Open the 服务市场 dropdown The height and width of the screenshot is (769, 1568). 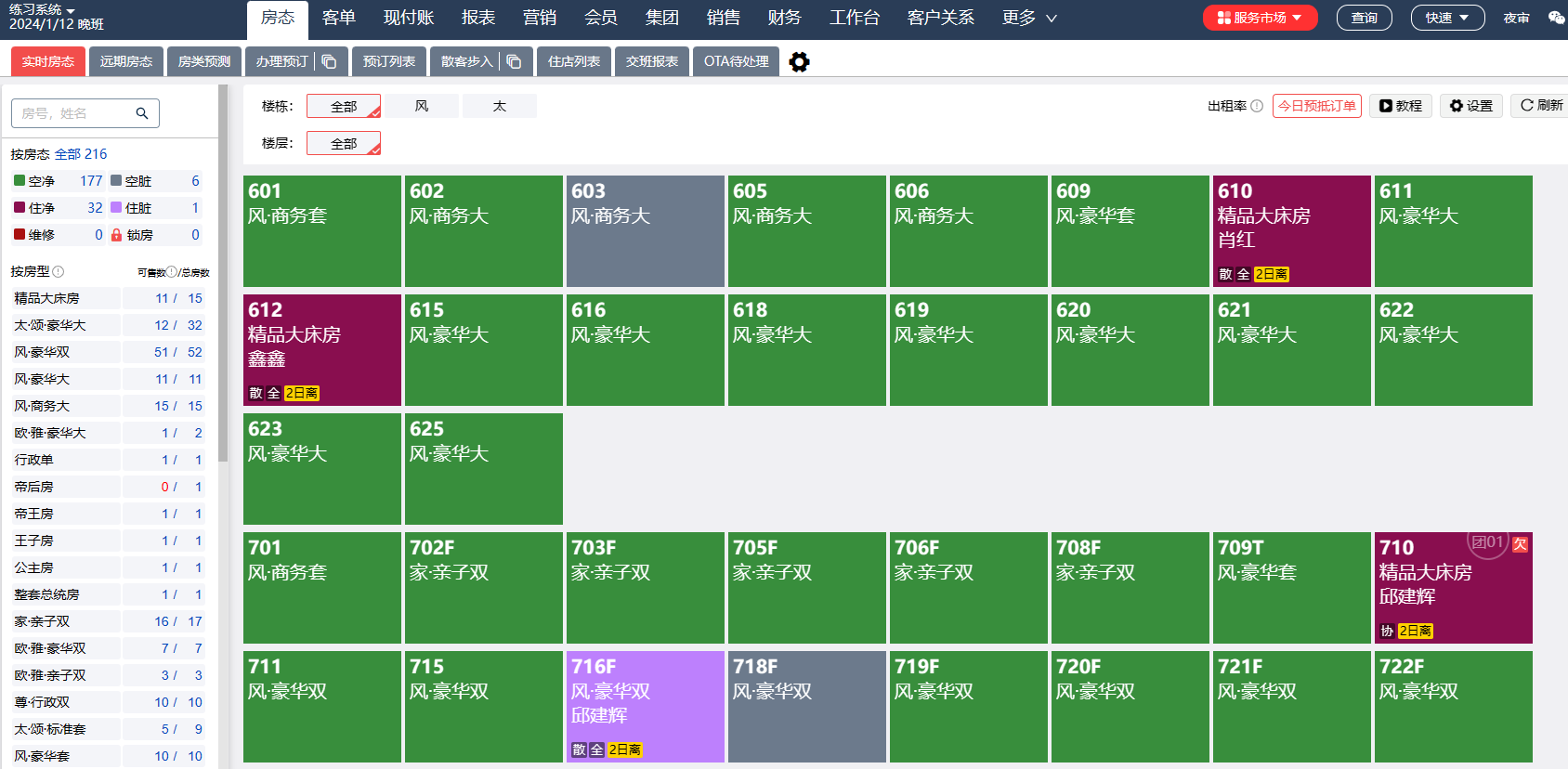pyautogui.click(x=1260, y=18)
